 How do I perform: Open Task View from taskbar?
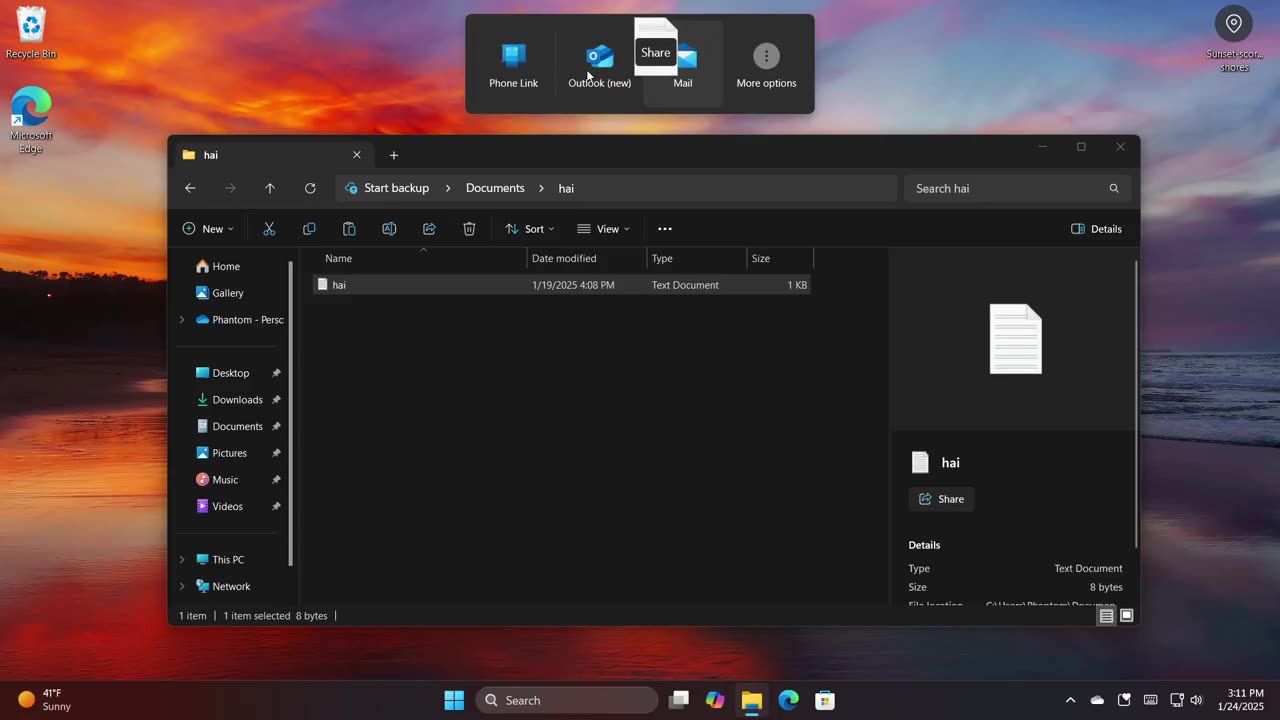point(679,700)
